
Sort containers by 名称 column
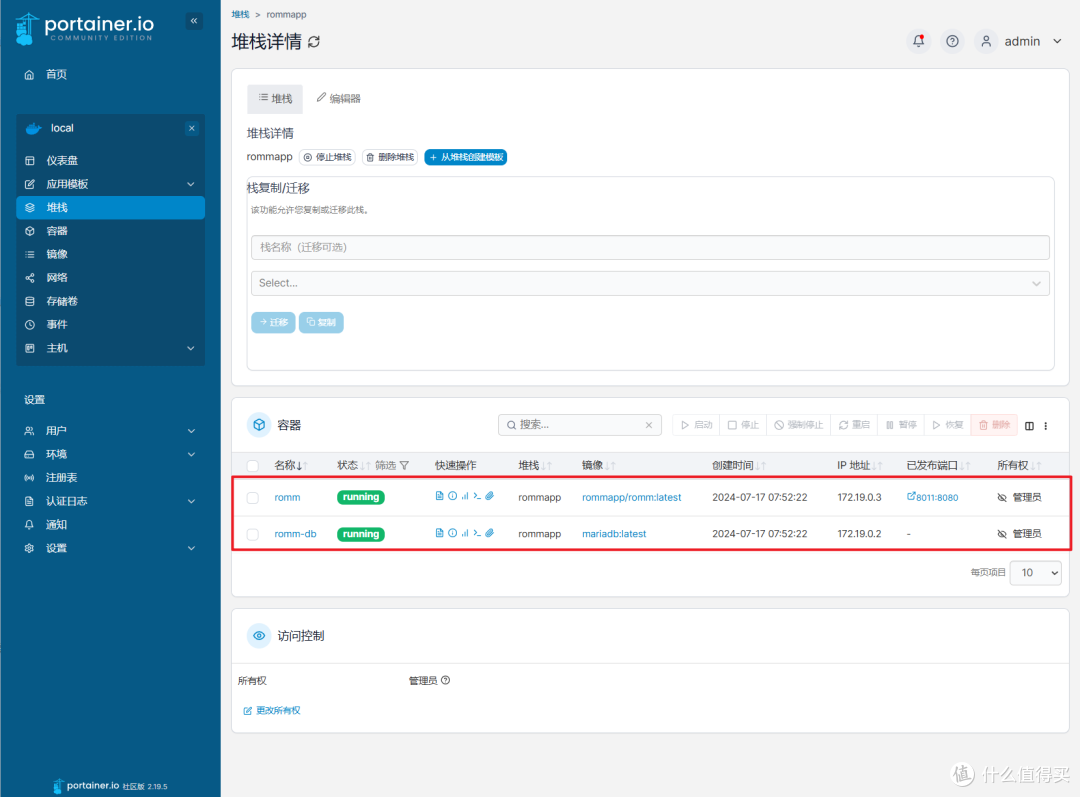(x=291, y=466)
